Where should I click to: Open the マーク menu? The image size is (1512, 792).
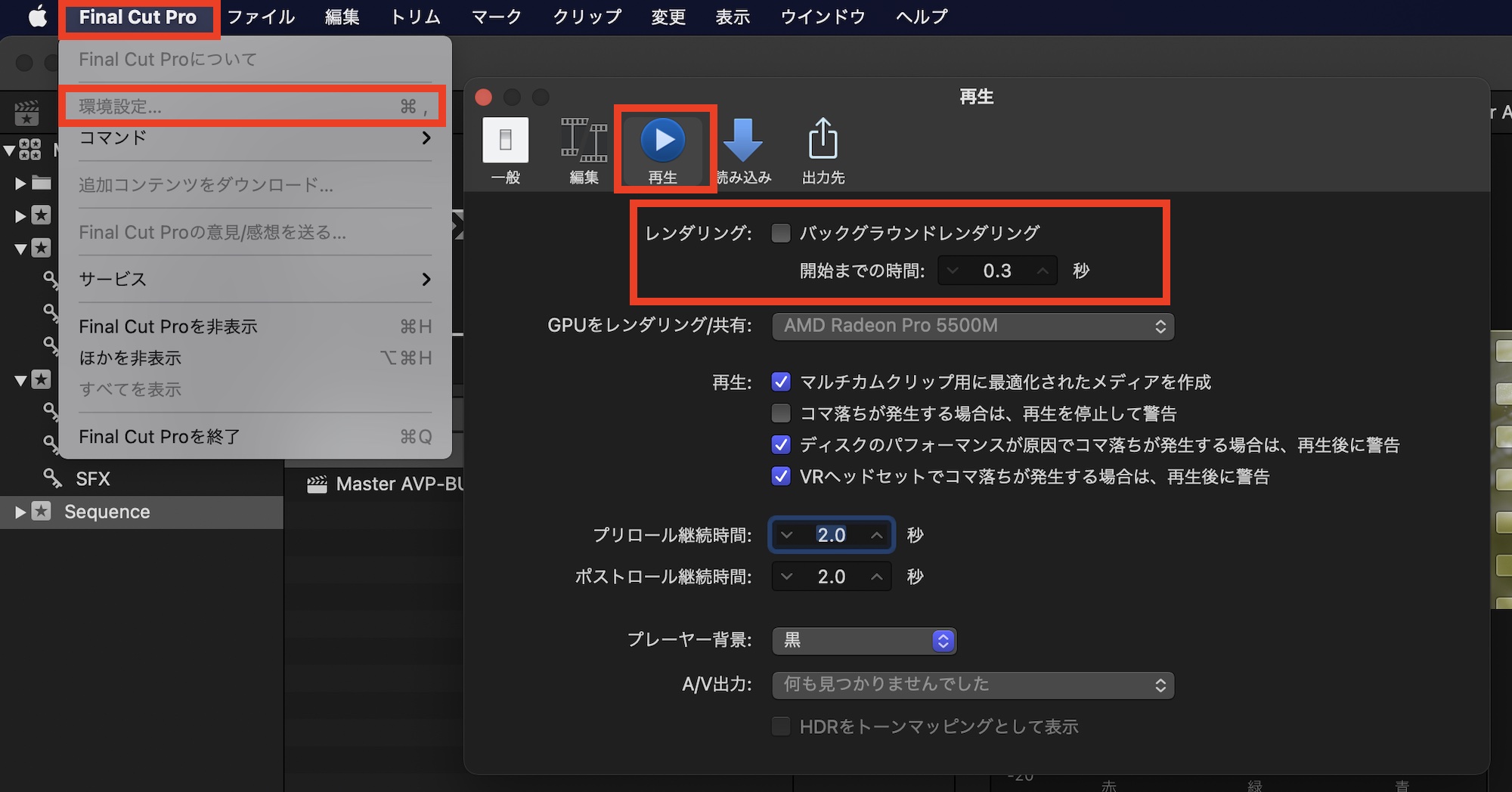497,17
